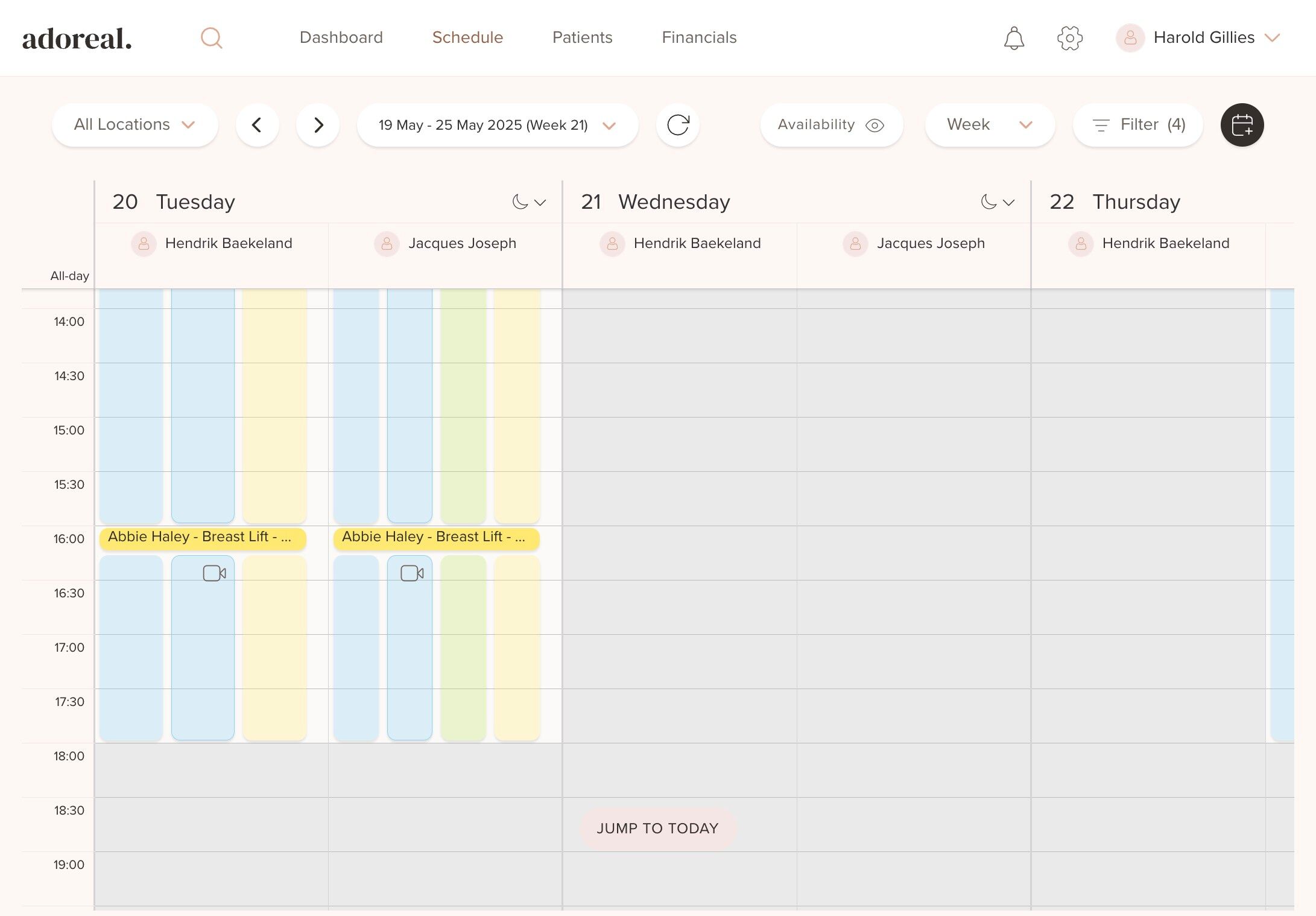Toggle Availability visibility eye
Viewport: 1316px width, 916px height.
[874, 125]
